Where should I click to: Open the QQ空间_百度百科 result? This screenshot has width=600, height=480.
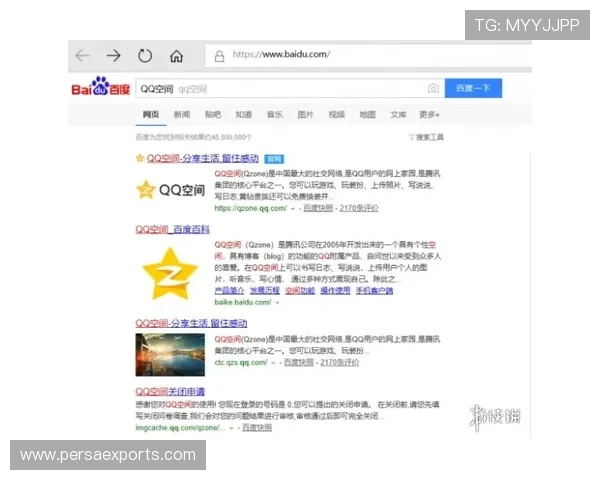point(173,229)
